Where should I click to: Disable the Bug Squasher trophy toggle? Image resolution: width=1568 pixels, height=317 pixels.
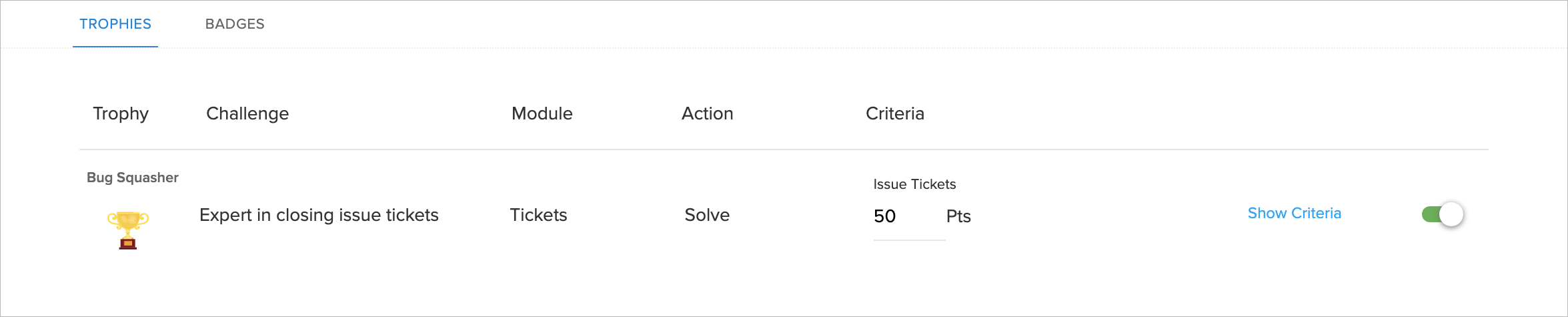tap(1443, 214)
